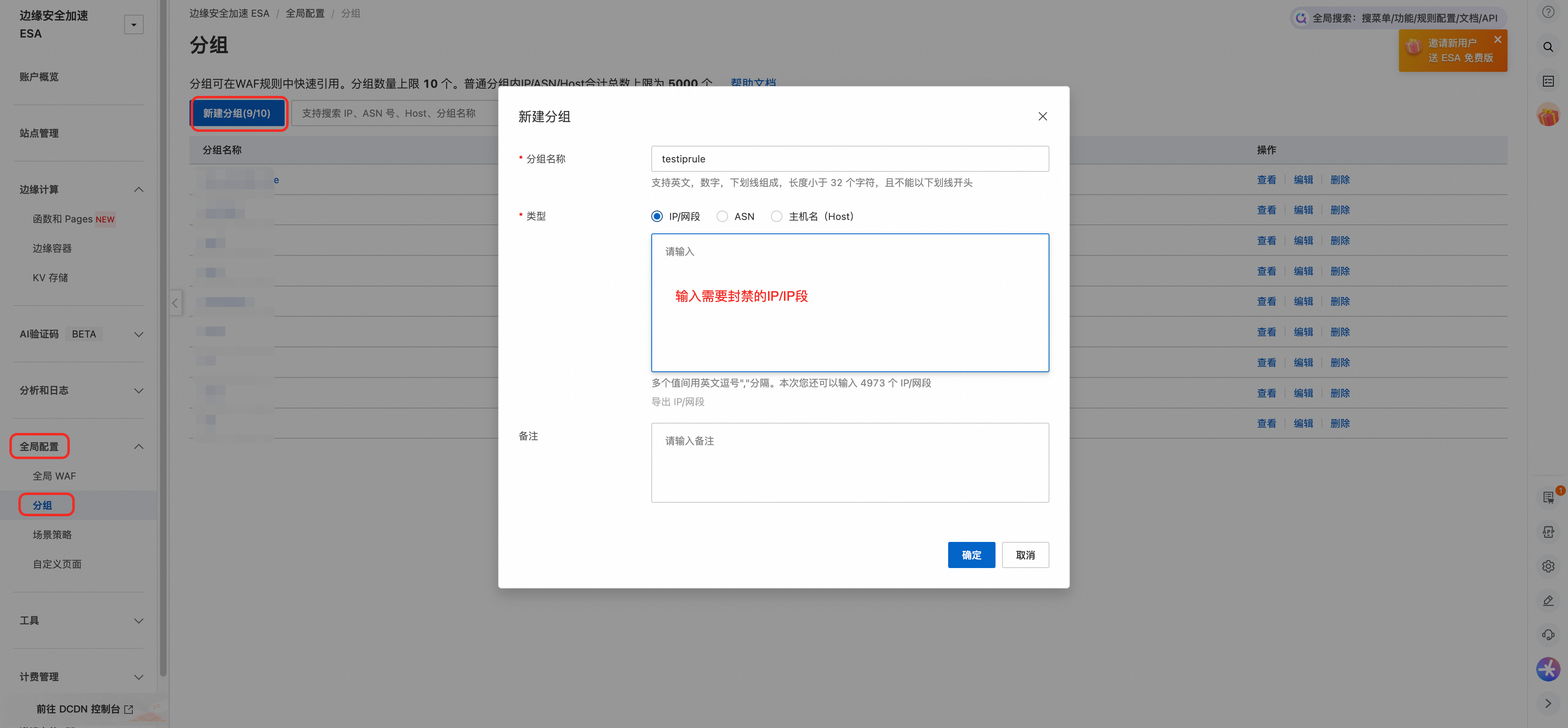Open the gift box icon in right sidebar
1568x728 pixels.
pos(1548,115)
